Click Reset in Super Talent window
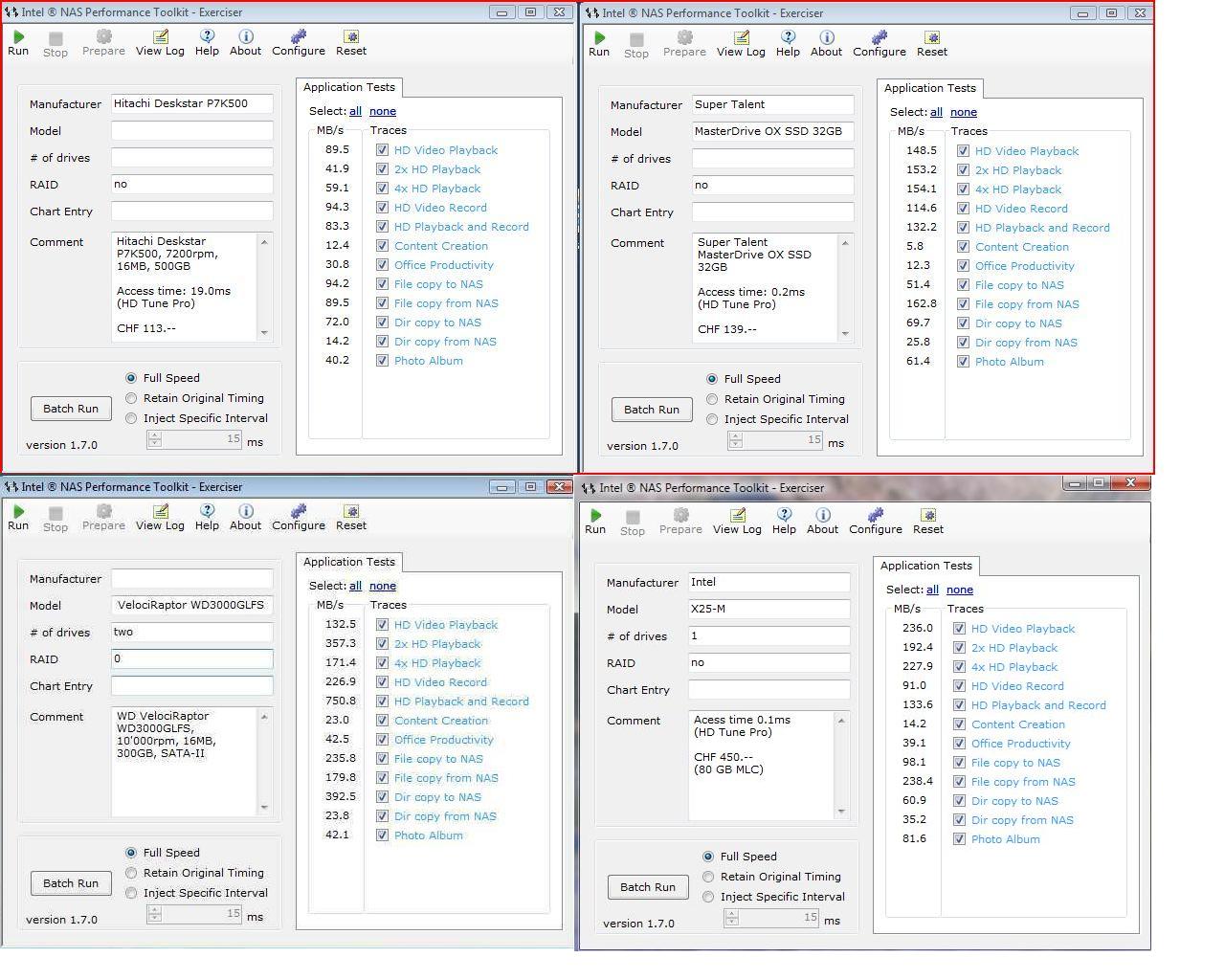 click(932, 43)
